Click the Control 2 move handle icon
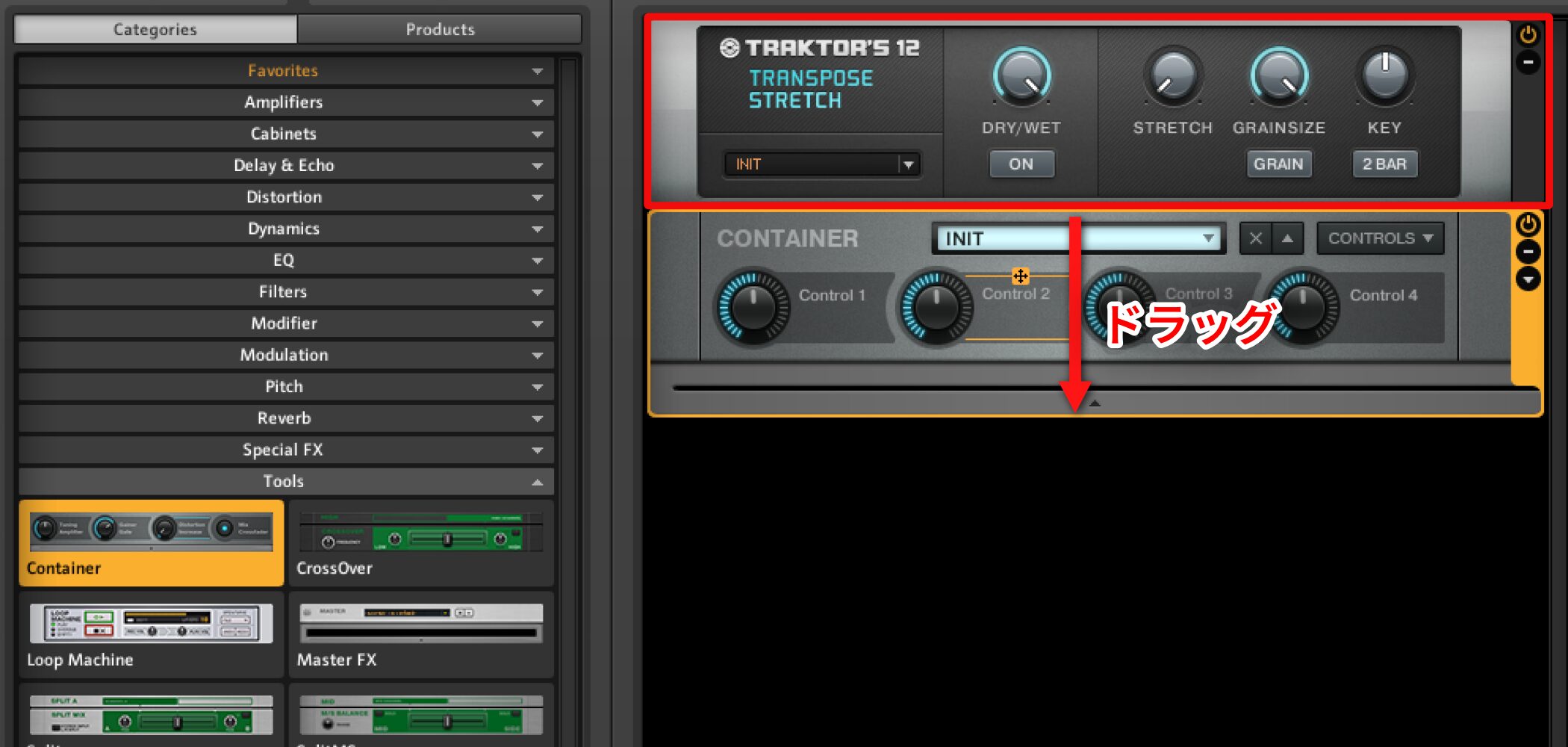Viewport: 1568px width, 747px height. (x=1020, y=276)
